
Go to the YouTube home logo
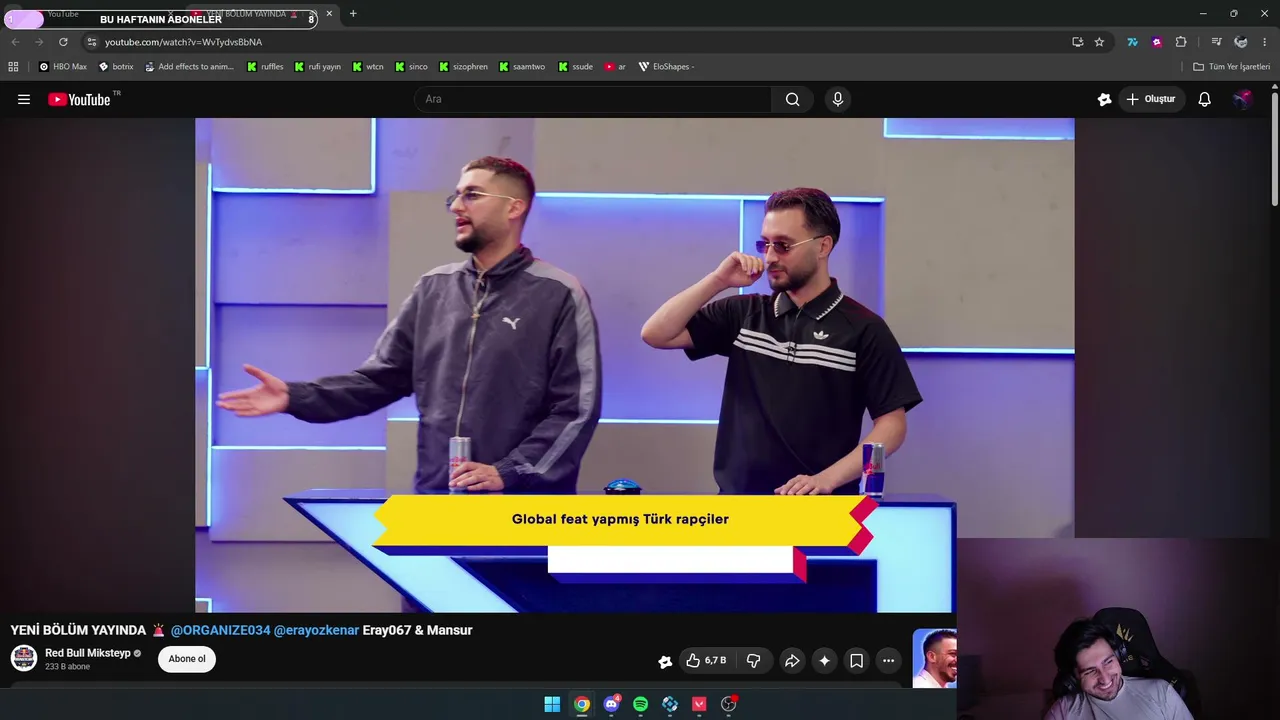(79, 99)
